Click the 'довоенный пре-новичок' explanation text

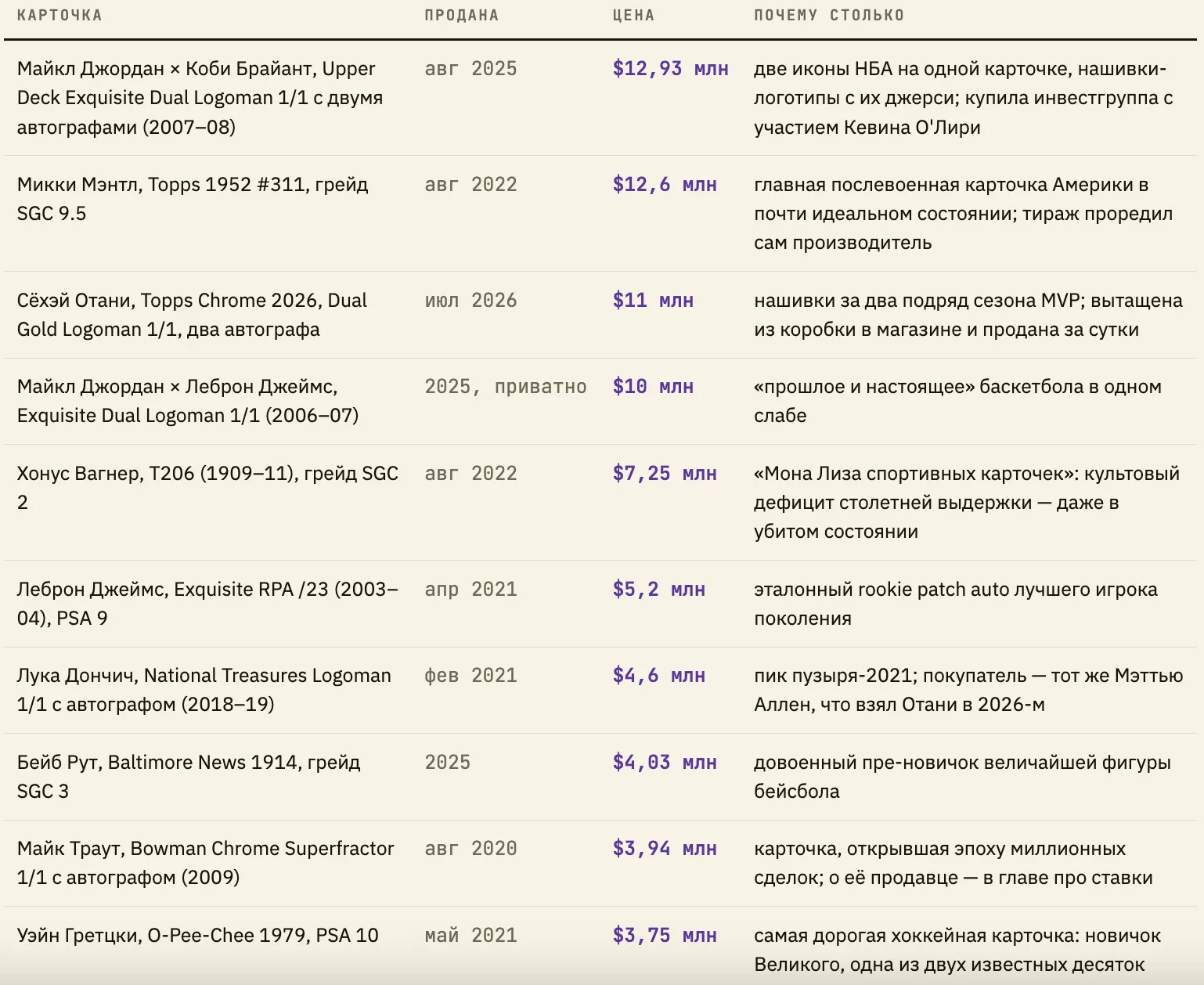[962, 777]
